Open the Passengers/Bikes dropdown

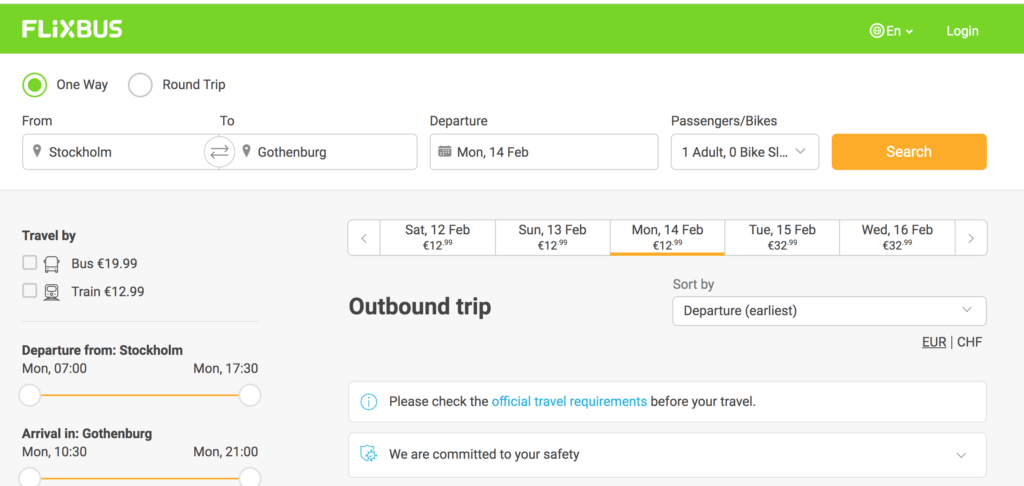point(745,152)
